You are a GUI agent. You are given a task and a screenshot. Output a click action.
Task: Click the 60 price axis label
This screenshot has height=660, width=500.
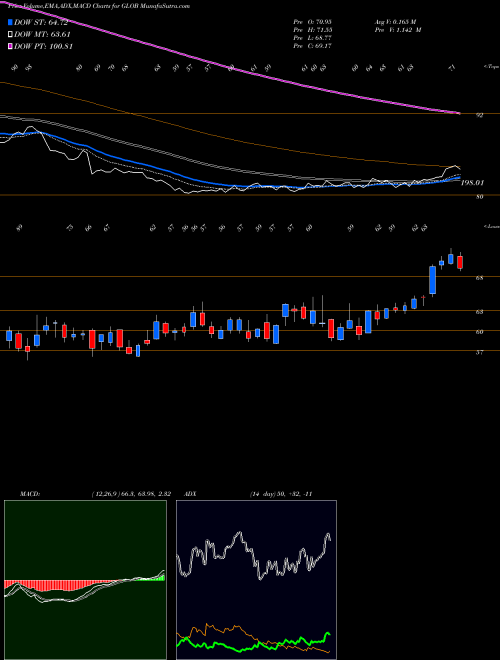[x=480, y=332]
